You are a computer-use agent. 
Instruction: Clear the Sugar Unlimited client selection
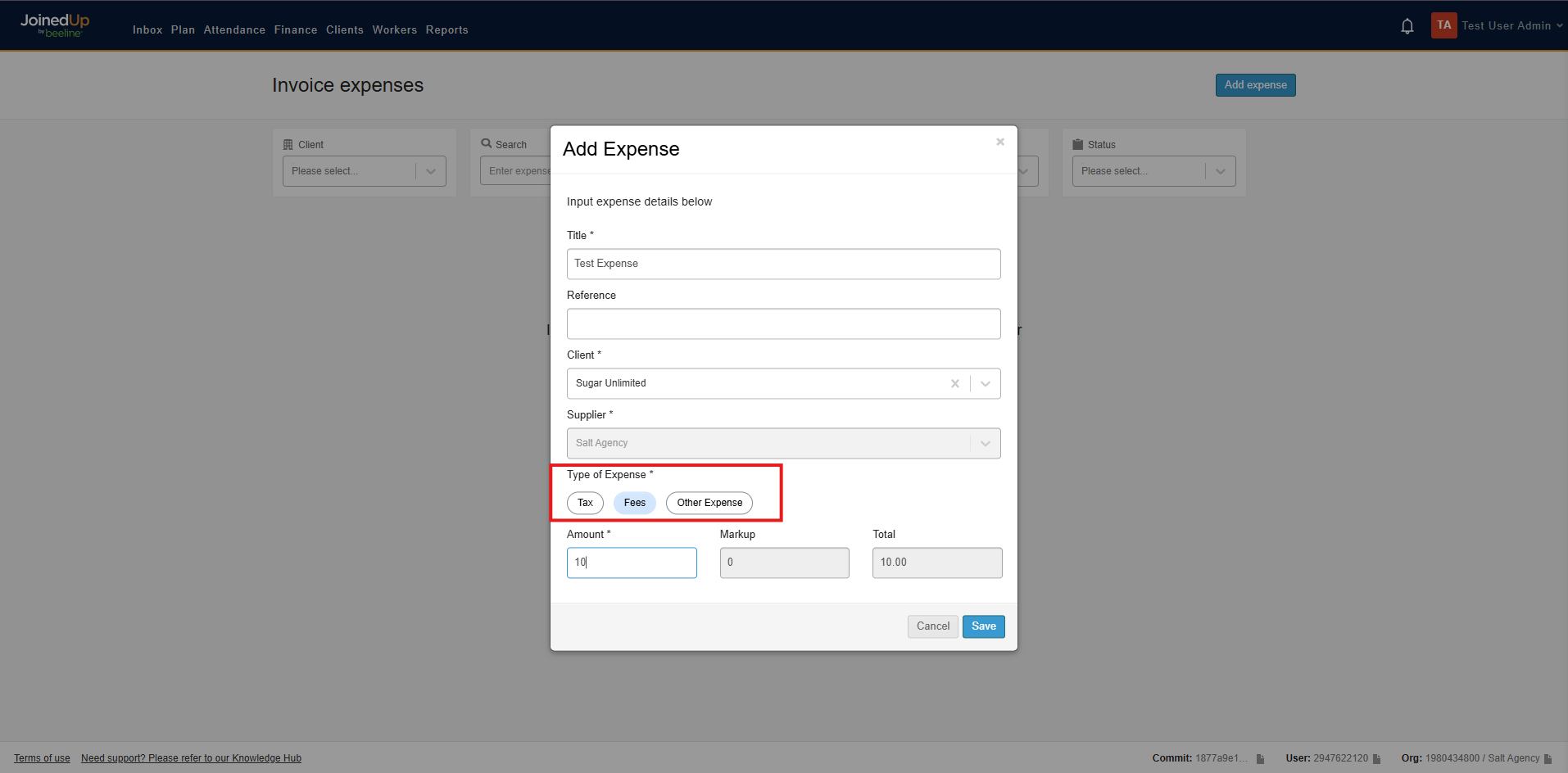[x=955, y=383]
